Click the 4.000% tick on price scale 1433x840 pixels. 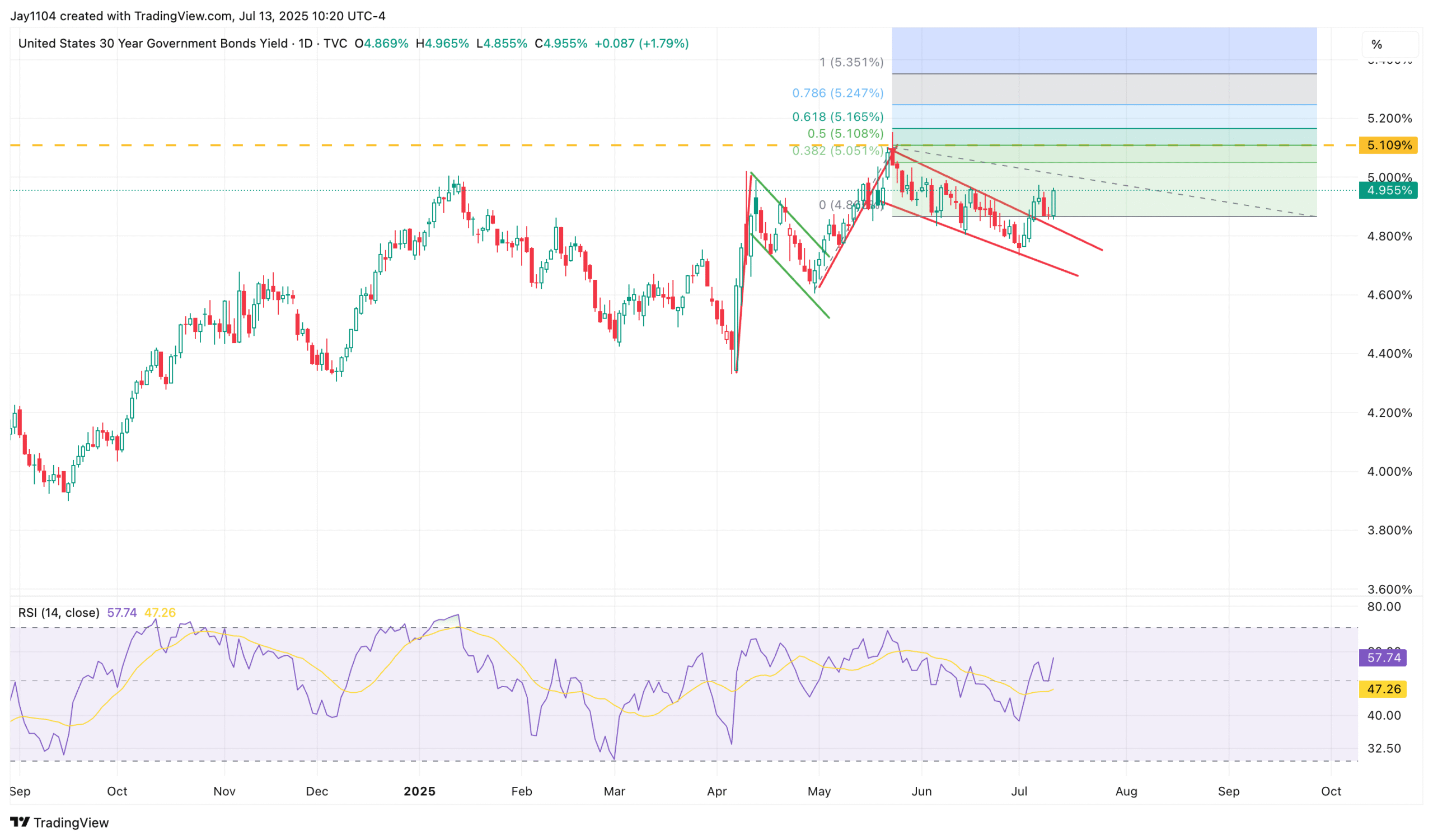(1389, 472)
